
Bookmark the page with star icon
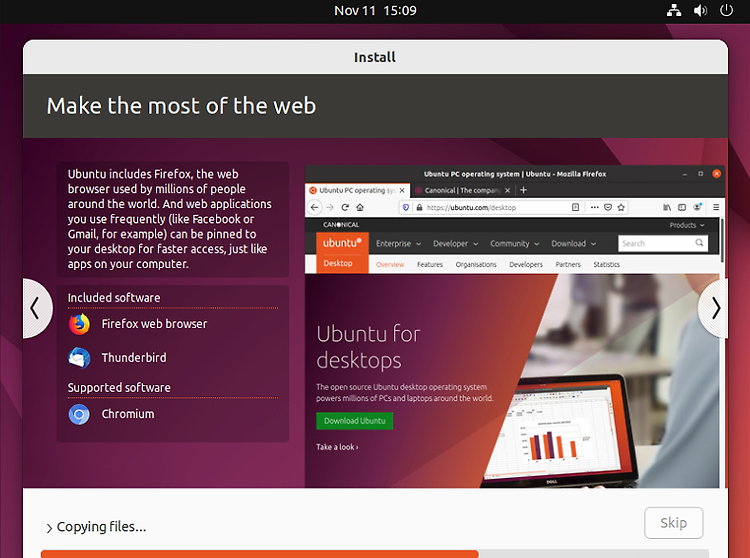621,208
